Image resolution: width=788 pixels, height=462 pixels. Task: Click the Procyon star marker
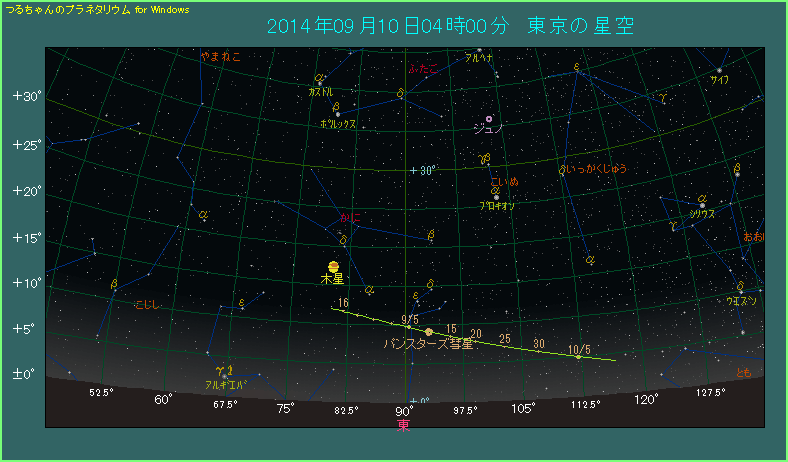point(496,196)
